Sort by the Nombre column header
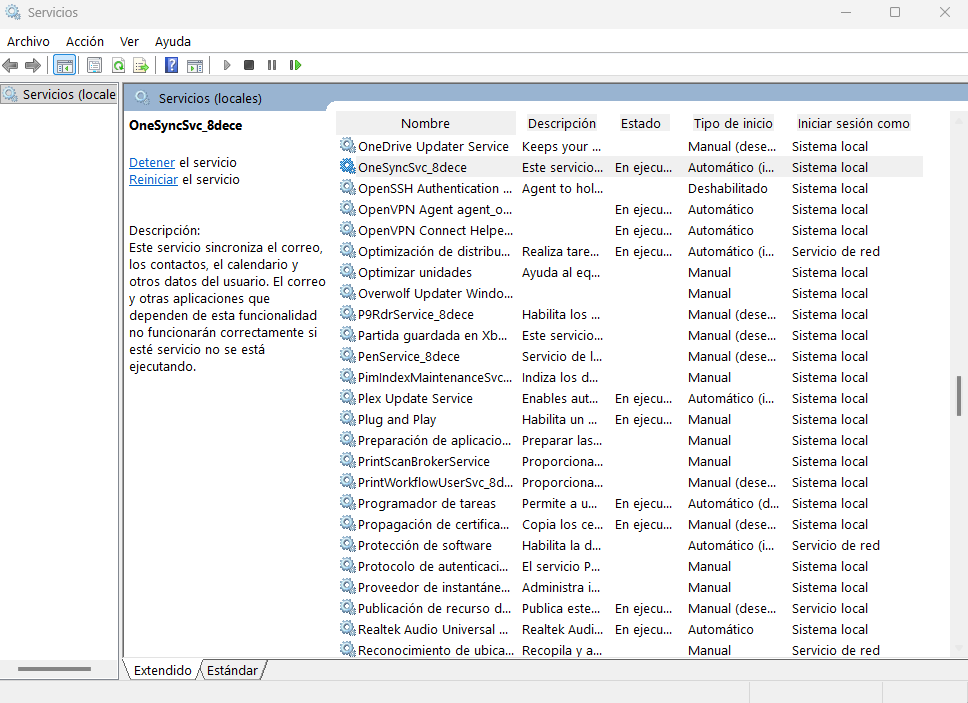This screenshot has height=703, width=968. 425,123
